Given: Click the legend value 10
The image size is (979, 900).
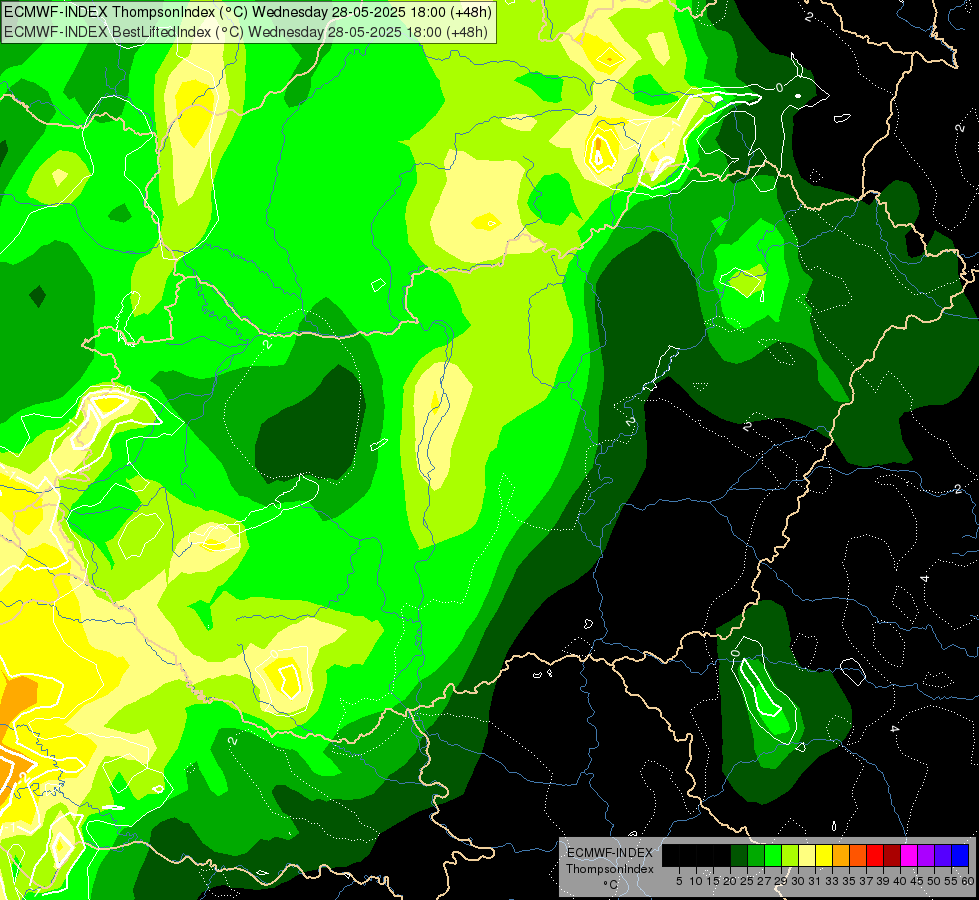Looking at the screenshot, I should (696, 881).
